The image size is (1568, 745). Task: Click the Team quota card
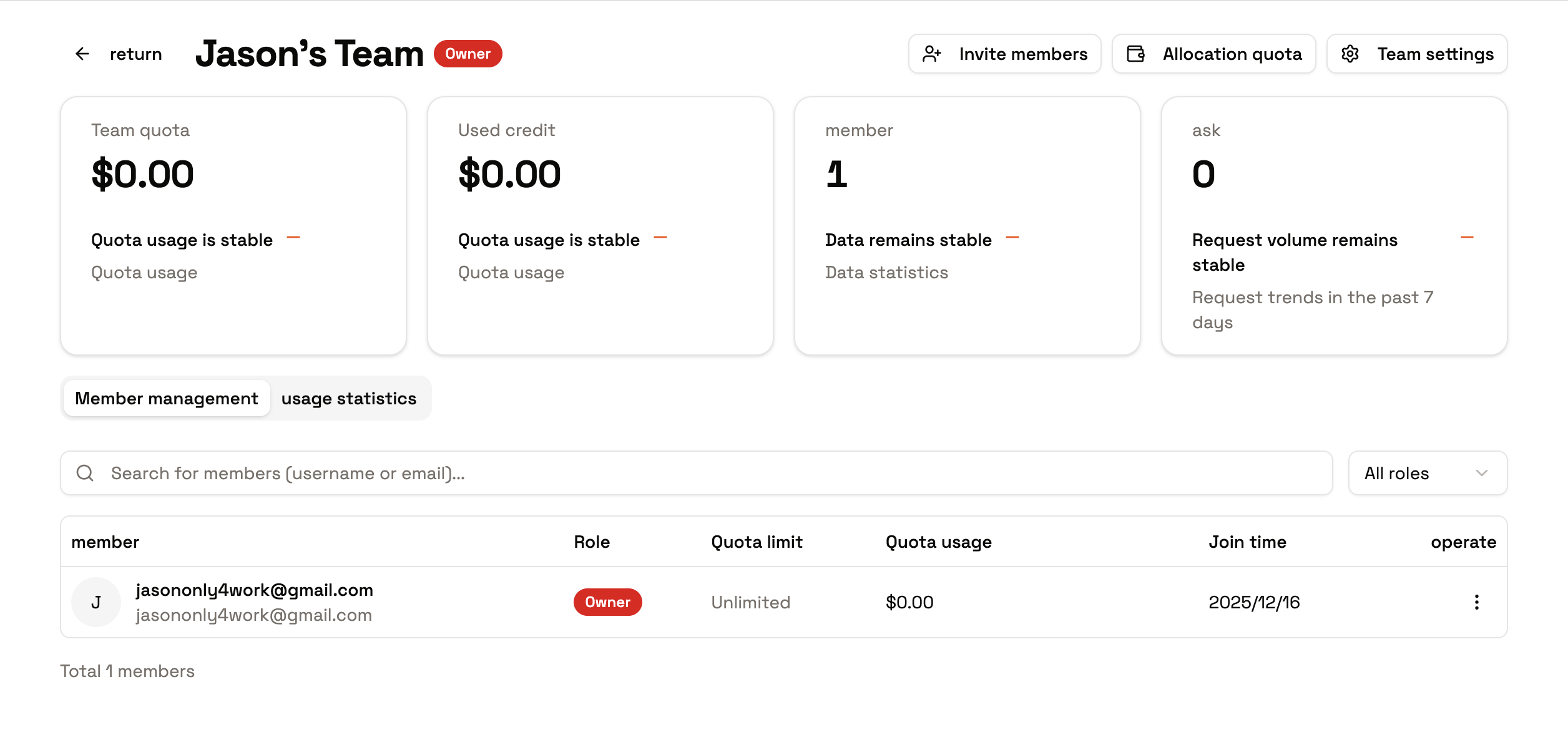click(x=233, y=226)
